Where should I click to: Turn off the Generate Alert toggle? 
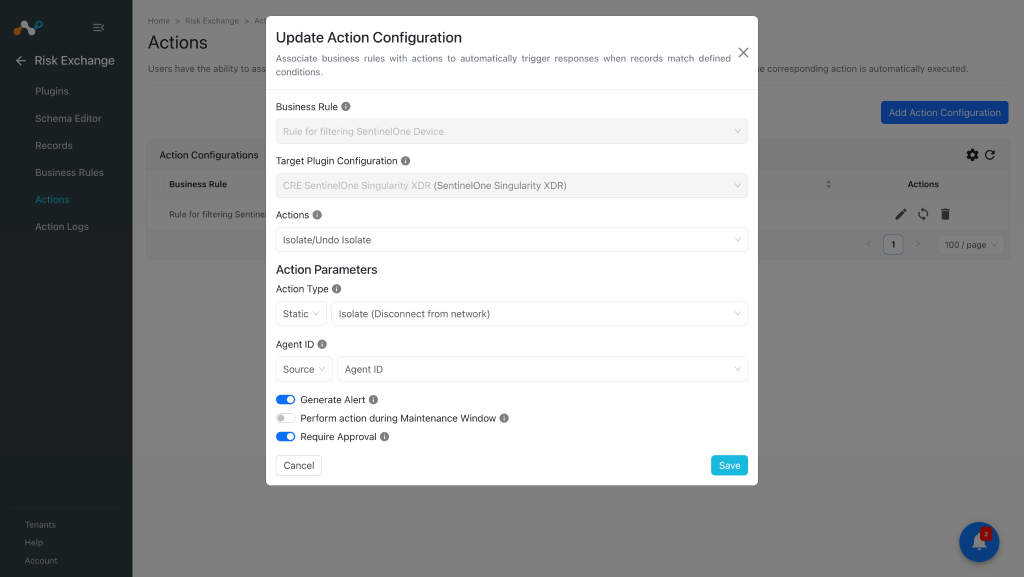click(285, 399)
